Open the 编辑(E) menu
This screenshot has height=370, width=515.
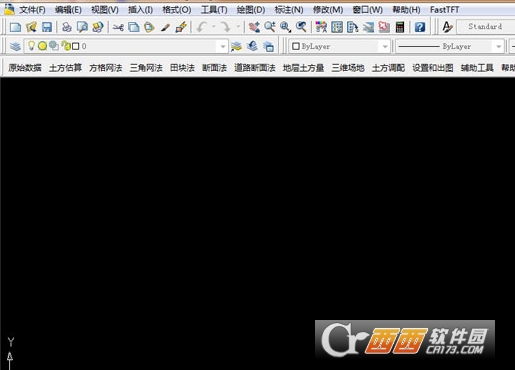(68, 10)
